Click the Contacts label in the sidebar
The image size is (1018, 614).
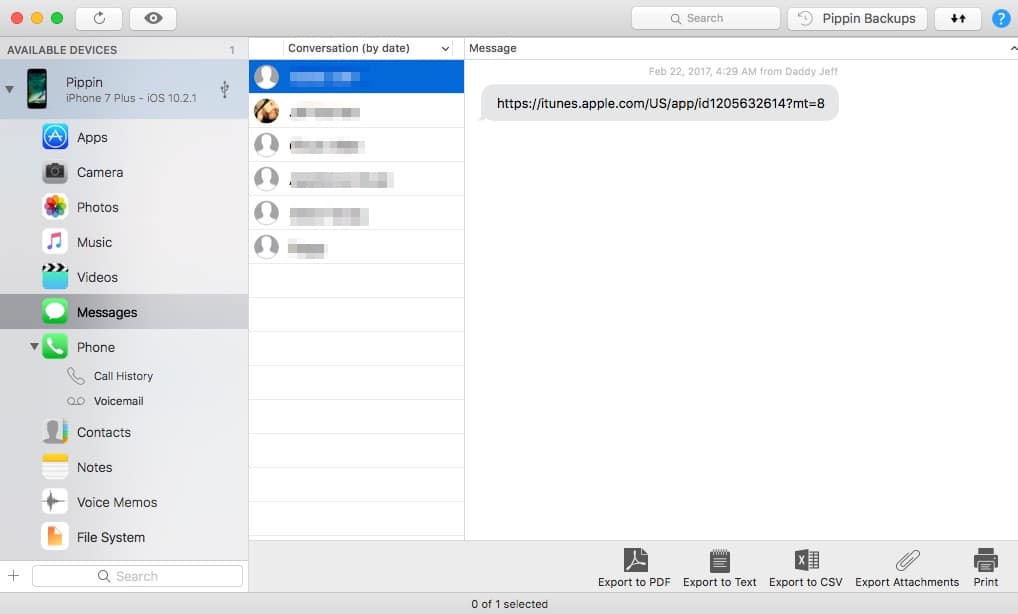tap(104, 432)
